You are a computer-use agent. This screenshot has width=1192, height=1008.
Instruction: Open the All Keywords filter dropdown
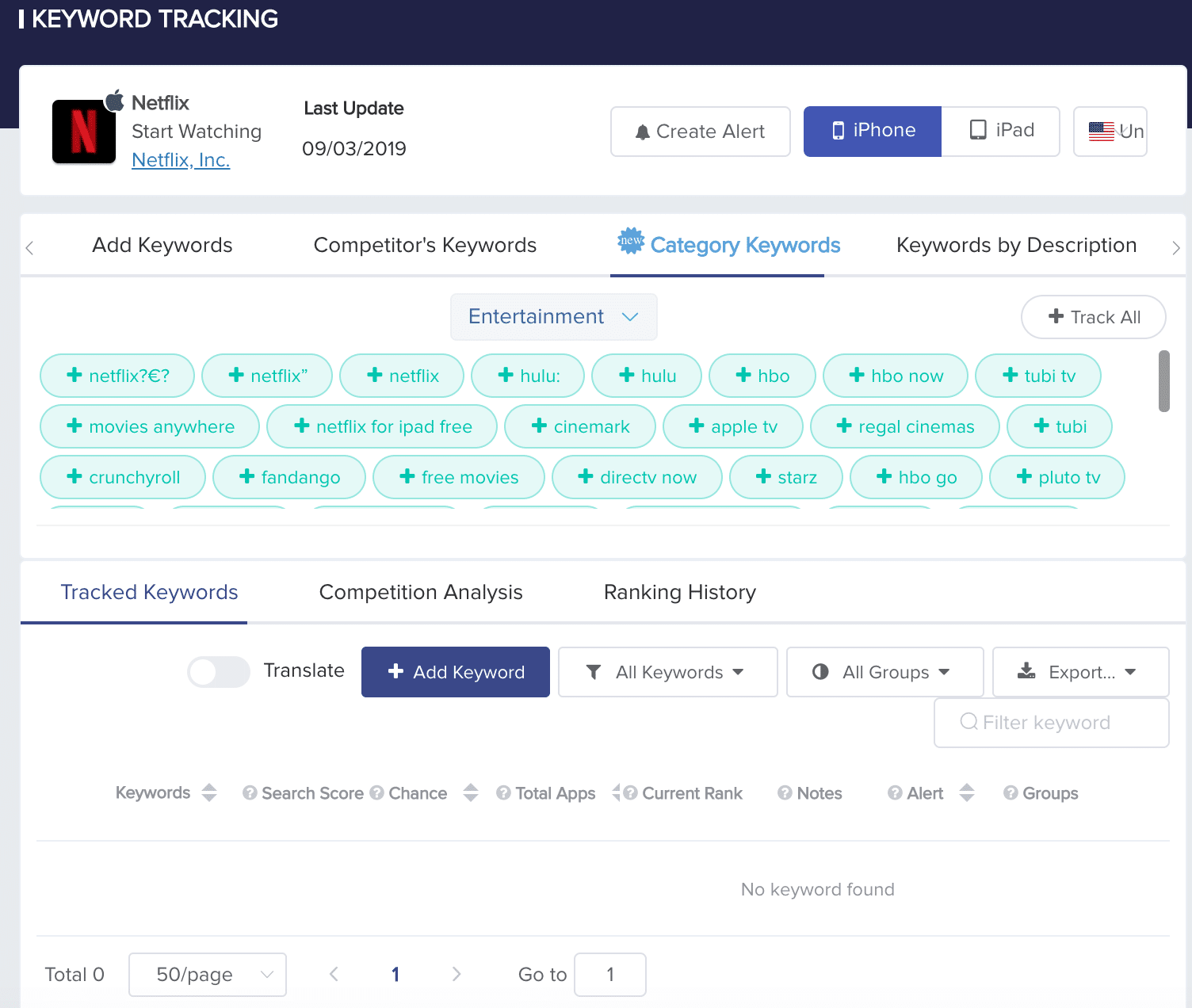pyautogui.click(x=668, y=672)
